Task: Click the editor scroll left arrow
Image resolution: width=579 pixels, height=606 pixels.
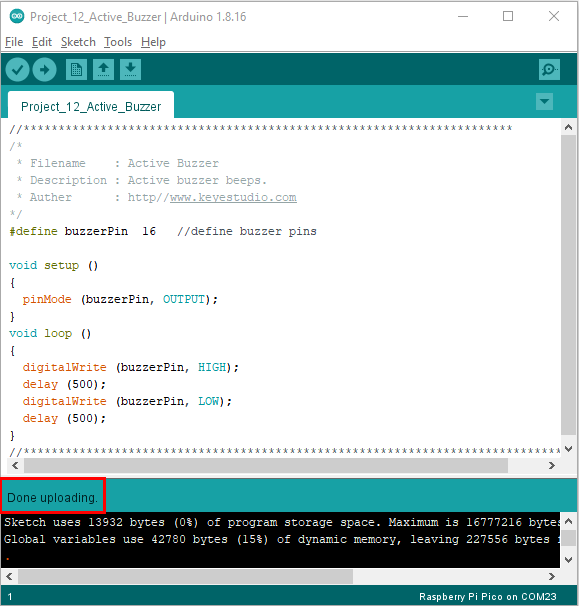Action: pos(15,465)
